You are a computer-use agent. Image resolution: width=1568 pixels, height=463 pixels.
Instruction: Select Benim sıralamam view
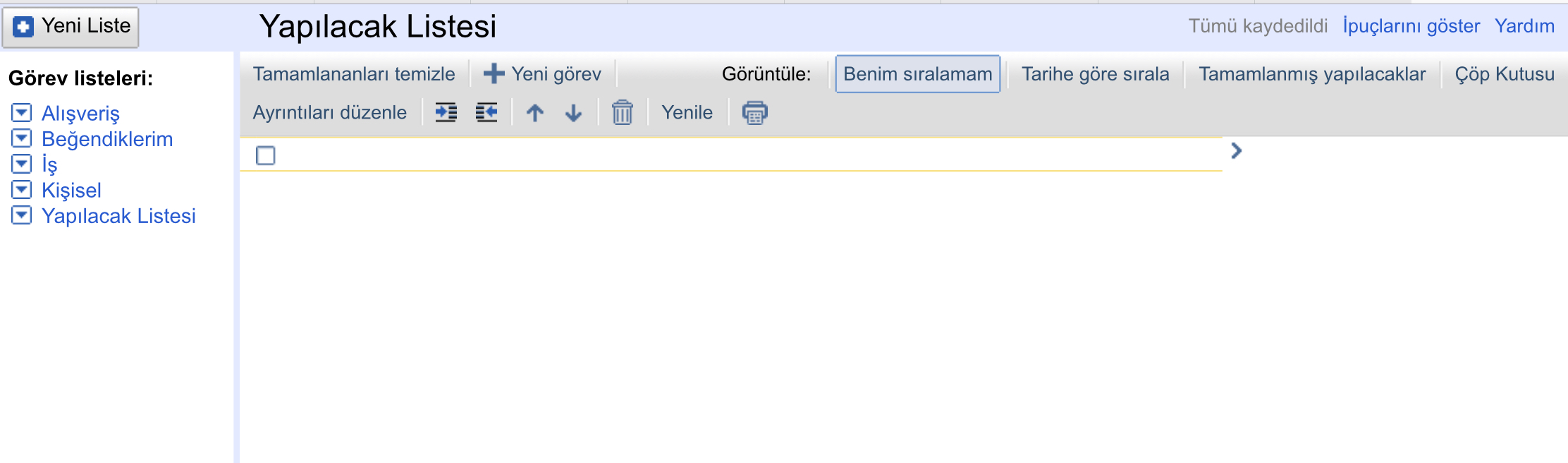[x=918, y=74]
